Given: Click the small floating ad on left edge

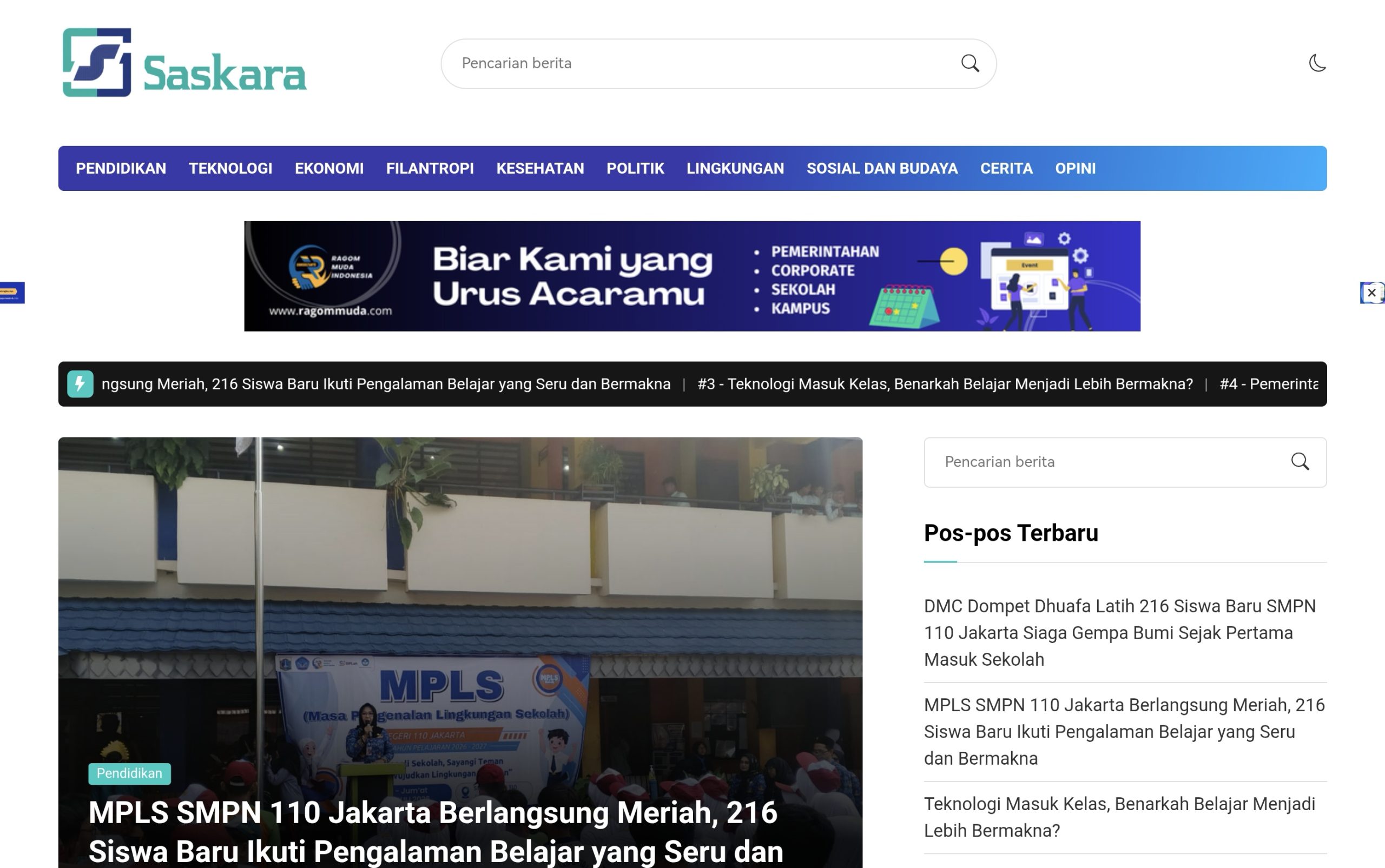Looking at the screenshot, I should click(x=12, y=292).
